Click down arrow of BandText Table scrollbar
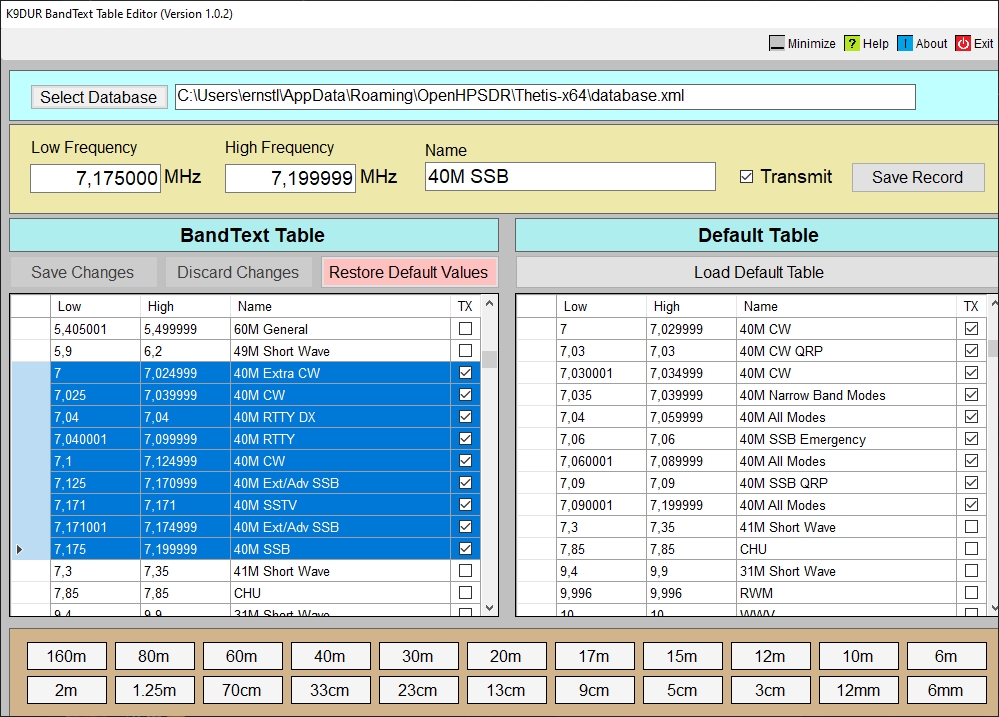Viewport: 999px width, 717px height. (489, 608)
